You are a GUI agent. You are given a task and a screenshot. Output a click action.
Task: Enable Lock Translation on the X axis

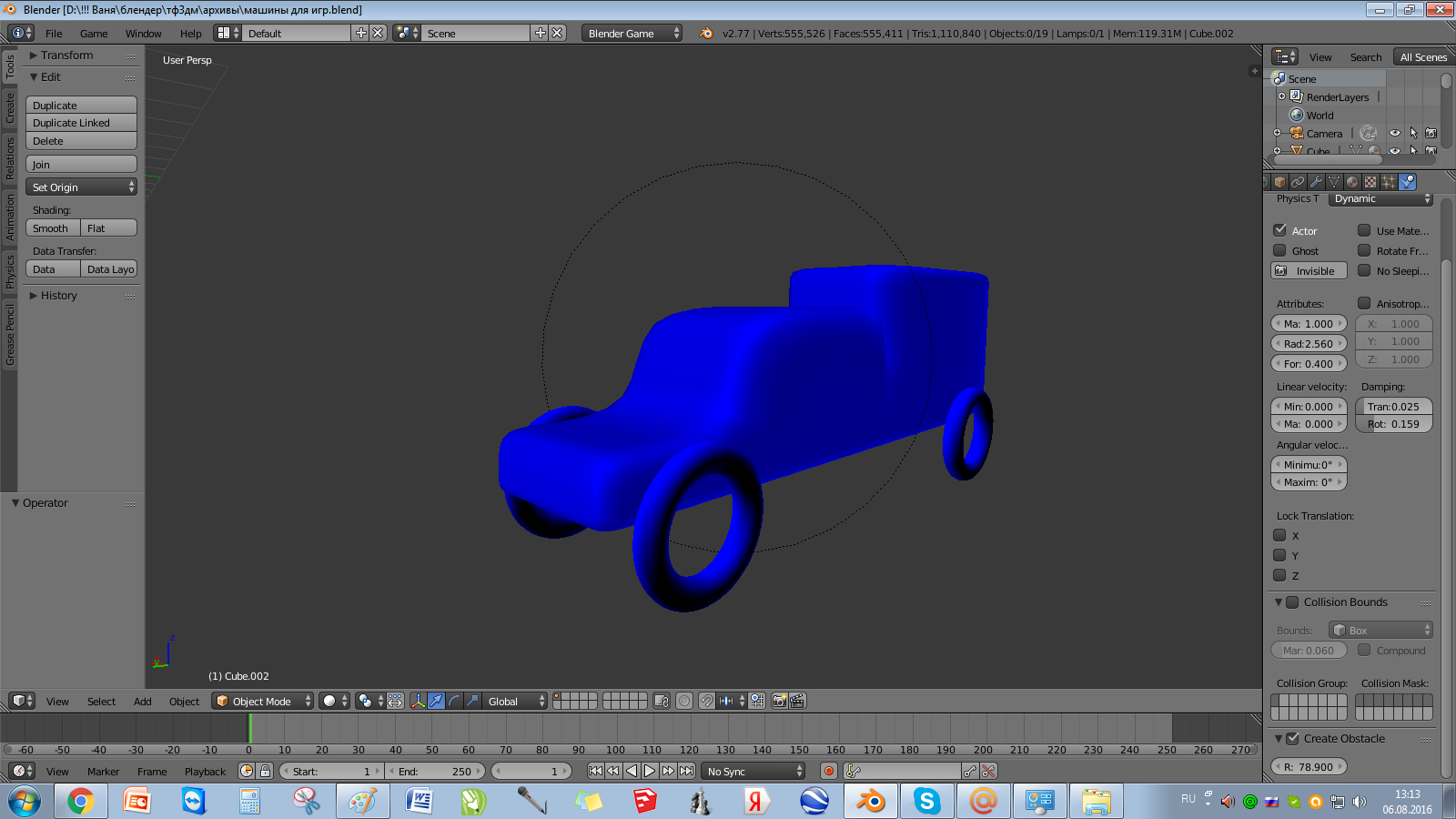coord(1279,535)
